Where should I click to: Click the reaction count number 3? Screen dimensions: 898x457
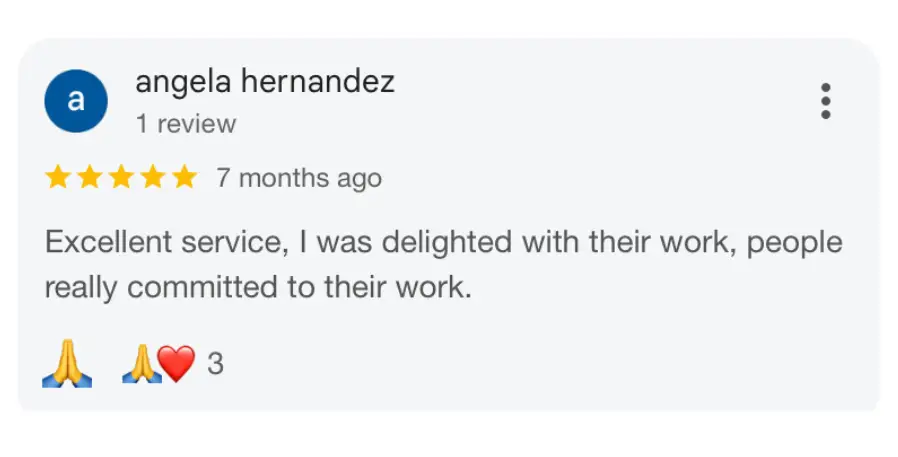point(215,364)
